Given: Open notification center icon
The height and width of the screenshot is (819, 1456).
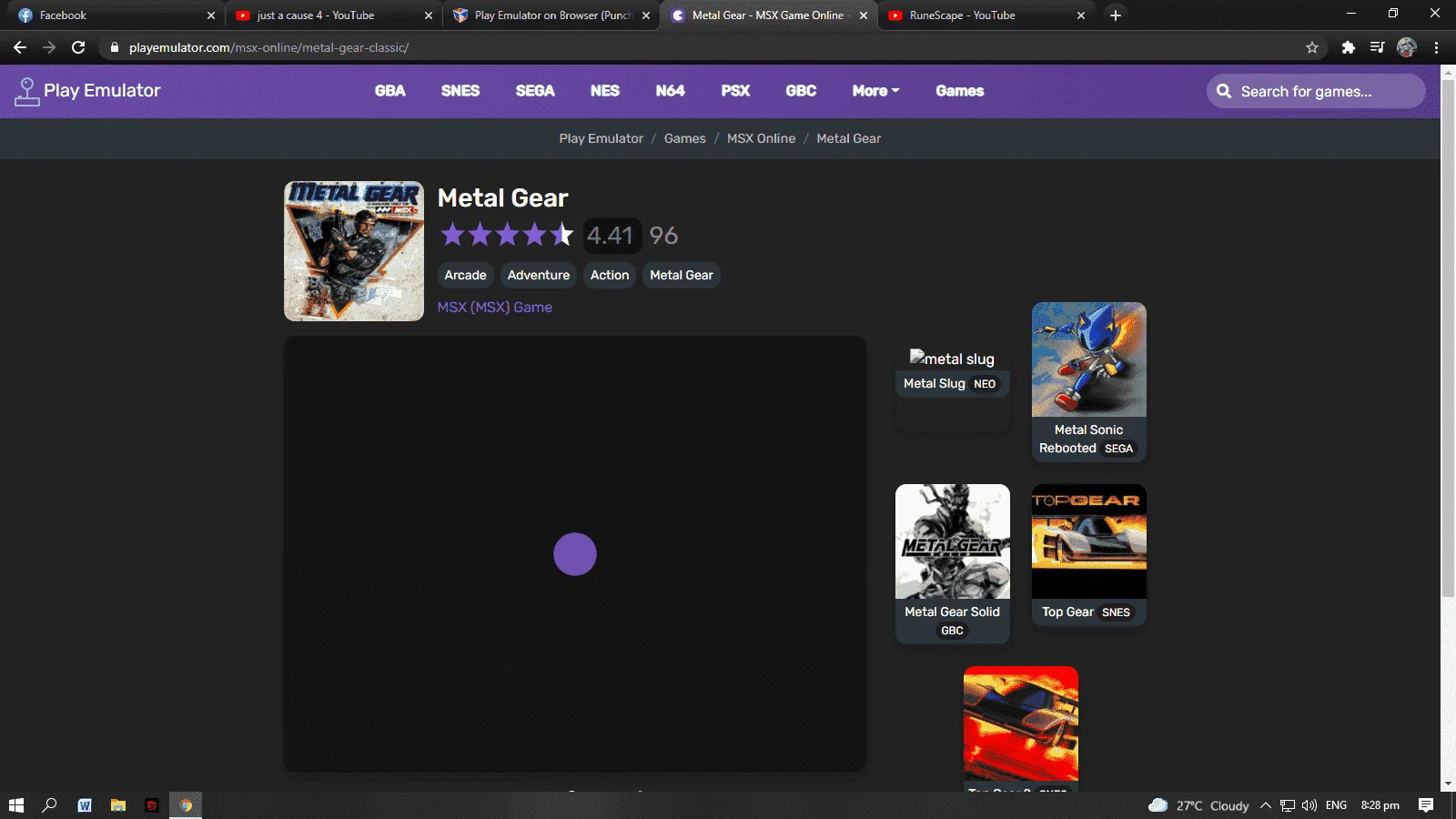Looking at the screenshot, I should click(x=1426, y=805).
